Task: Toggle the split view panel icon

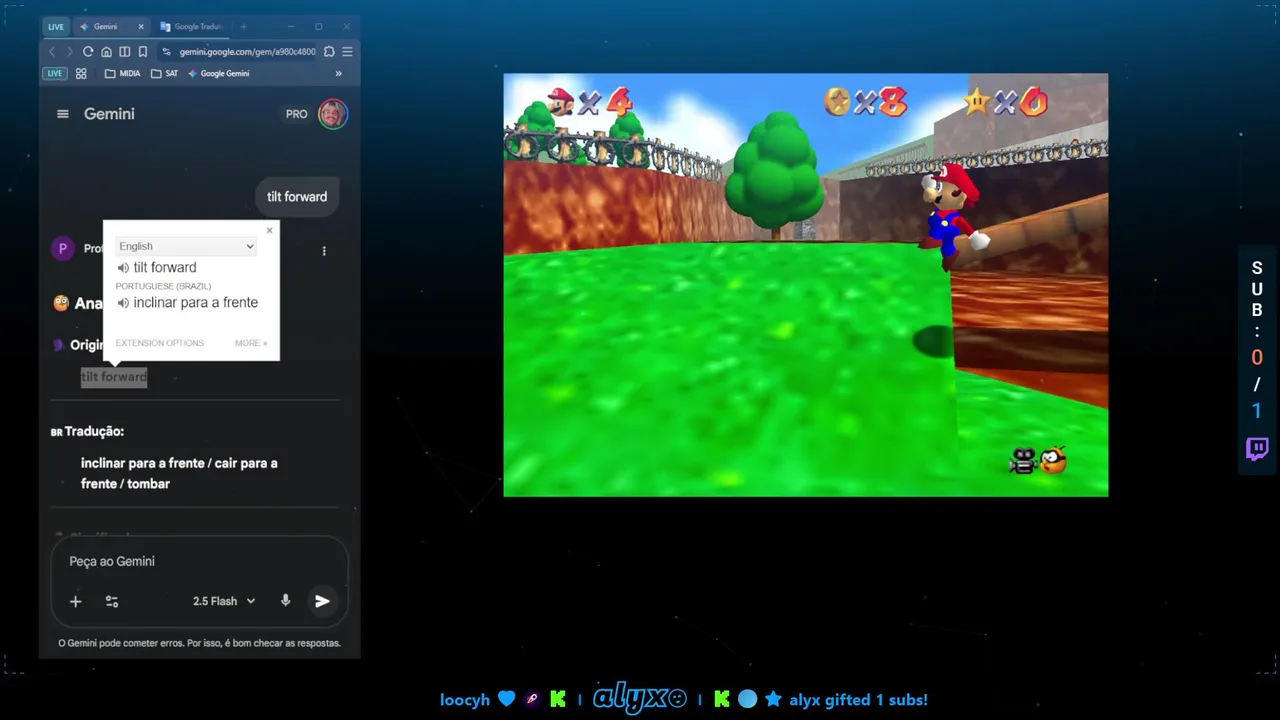Action: (124, 52)
